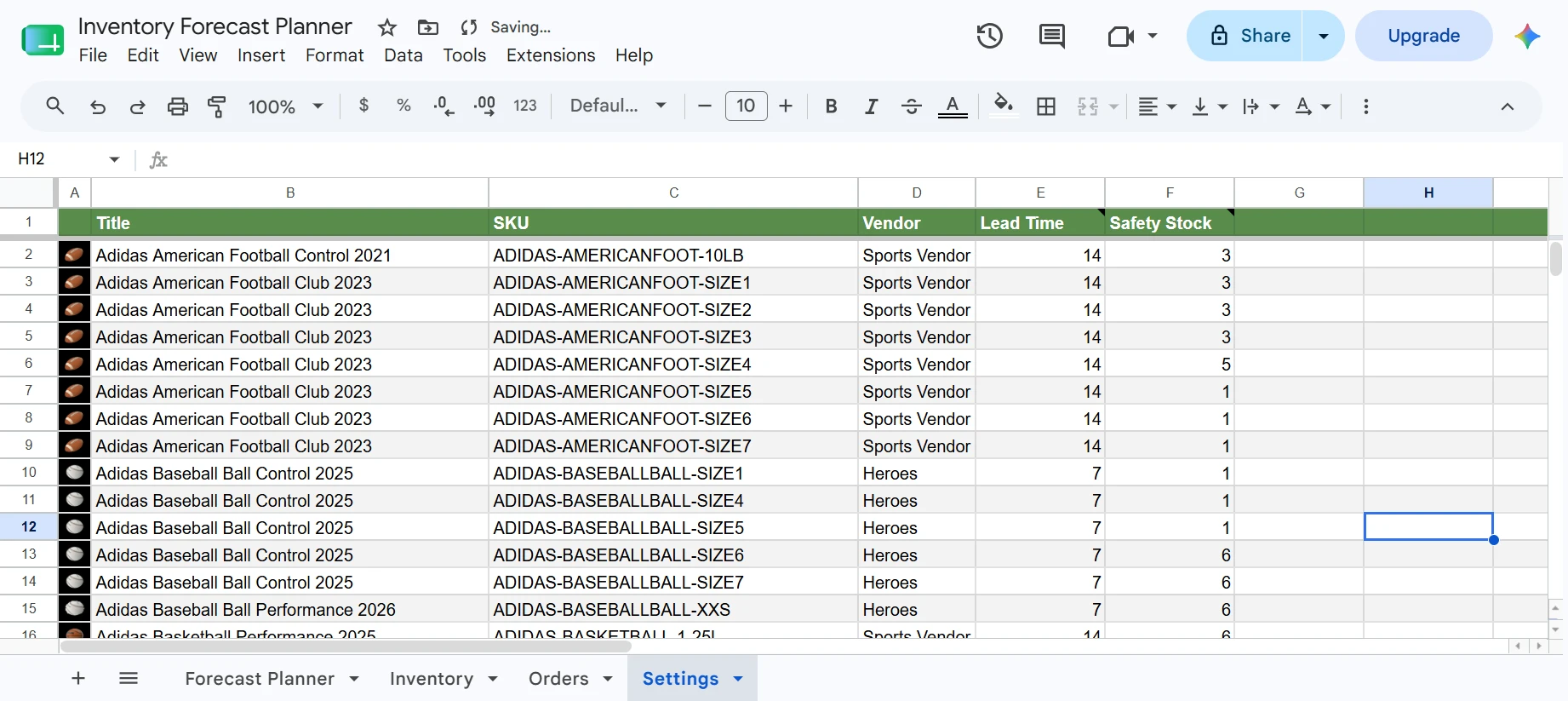Start a video call with the camera icon
The image size is (1568, 701).
(1121, 36)
